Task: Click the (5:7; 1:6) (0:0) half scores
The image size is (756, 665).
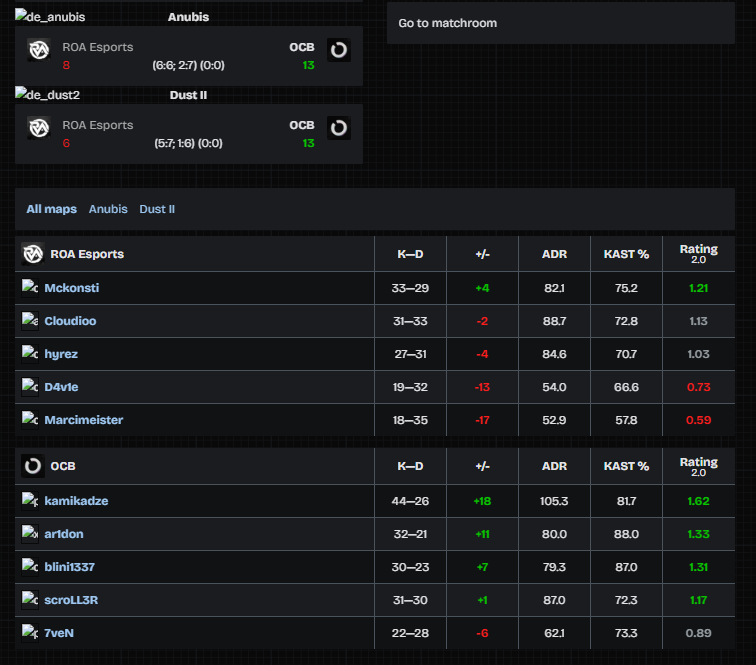Action: click(x=189, y=143)
